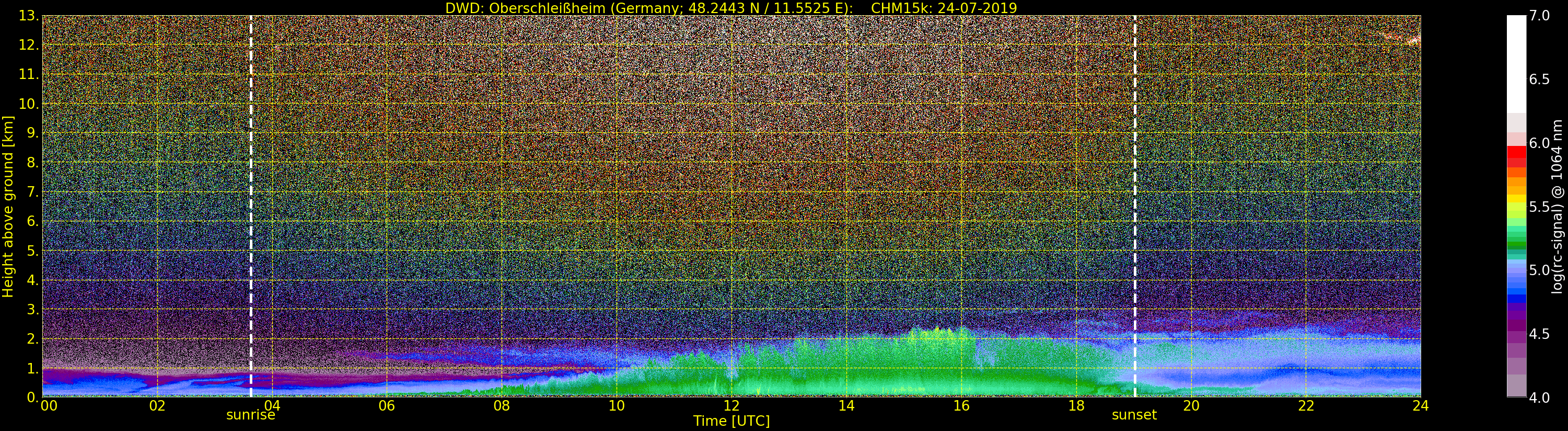The width and height of the screenshot is (1568, 431).
Task: Click the '7.0' colorbar tick label
Action: [x=1540, y=16]
